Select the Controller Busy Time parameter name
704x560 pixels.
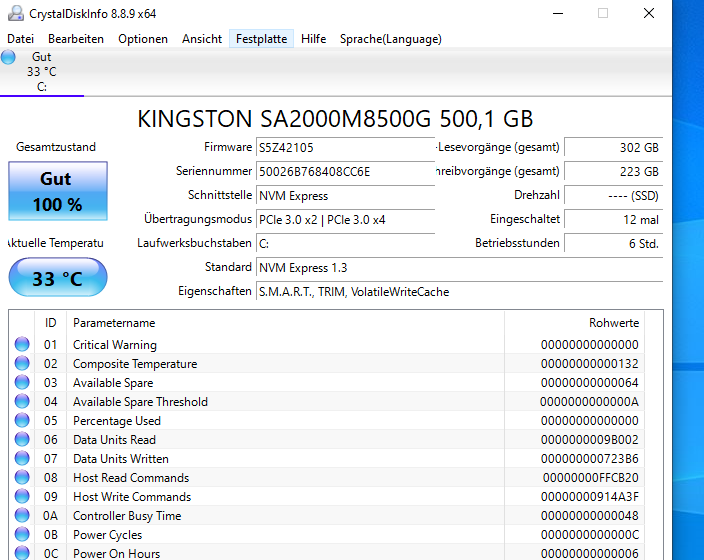(x=127, y=516)
